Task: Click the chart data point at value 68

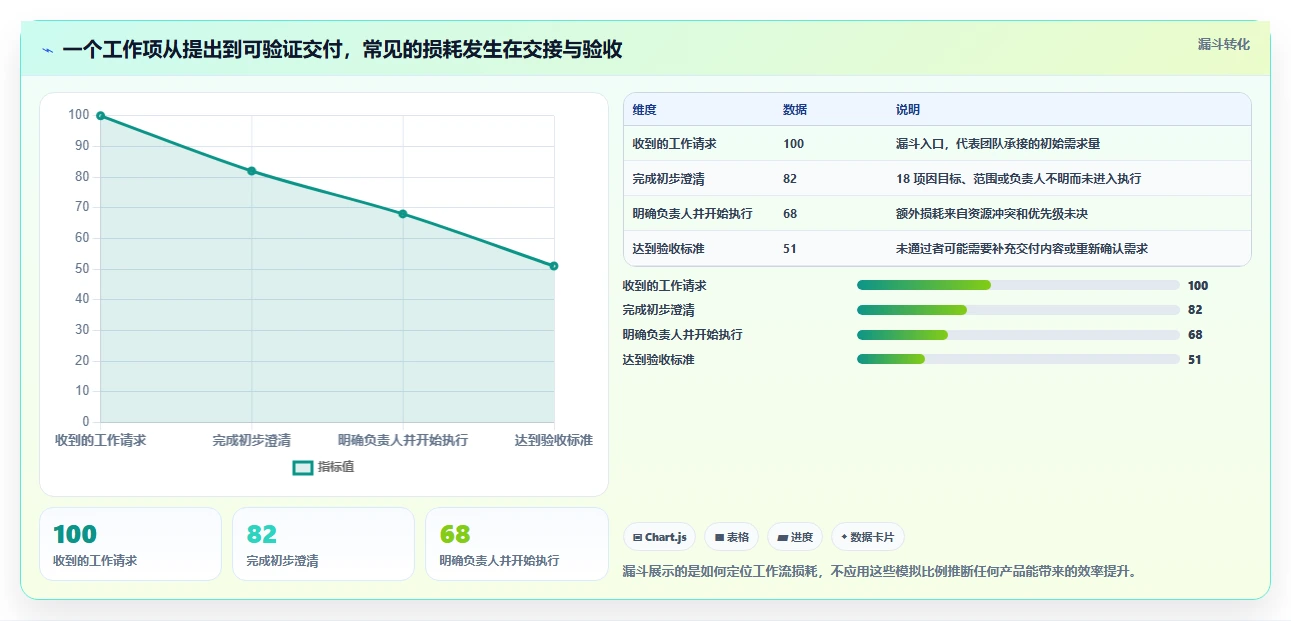Action: 403,214
